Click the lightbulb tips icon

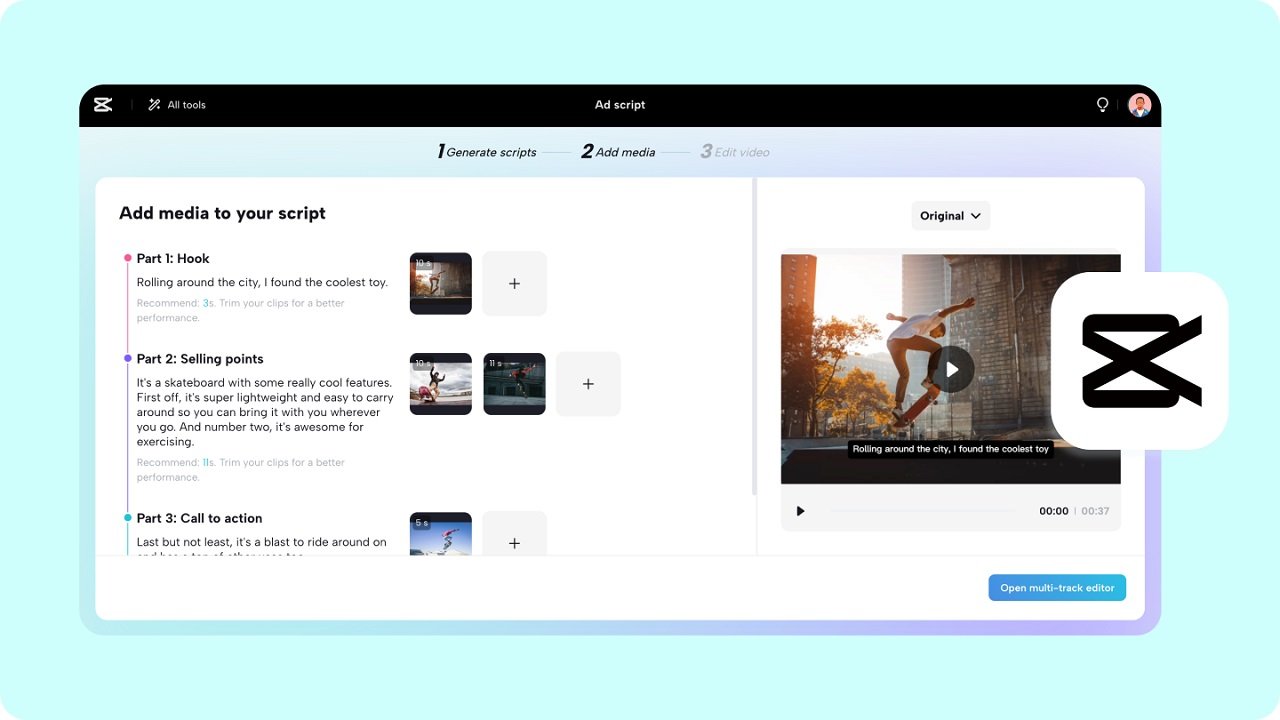pyautogui.click(x=1102, y=104)
